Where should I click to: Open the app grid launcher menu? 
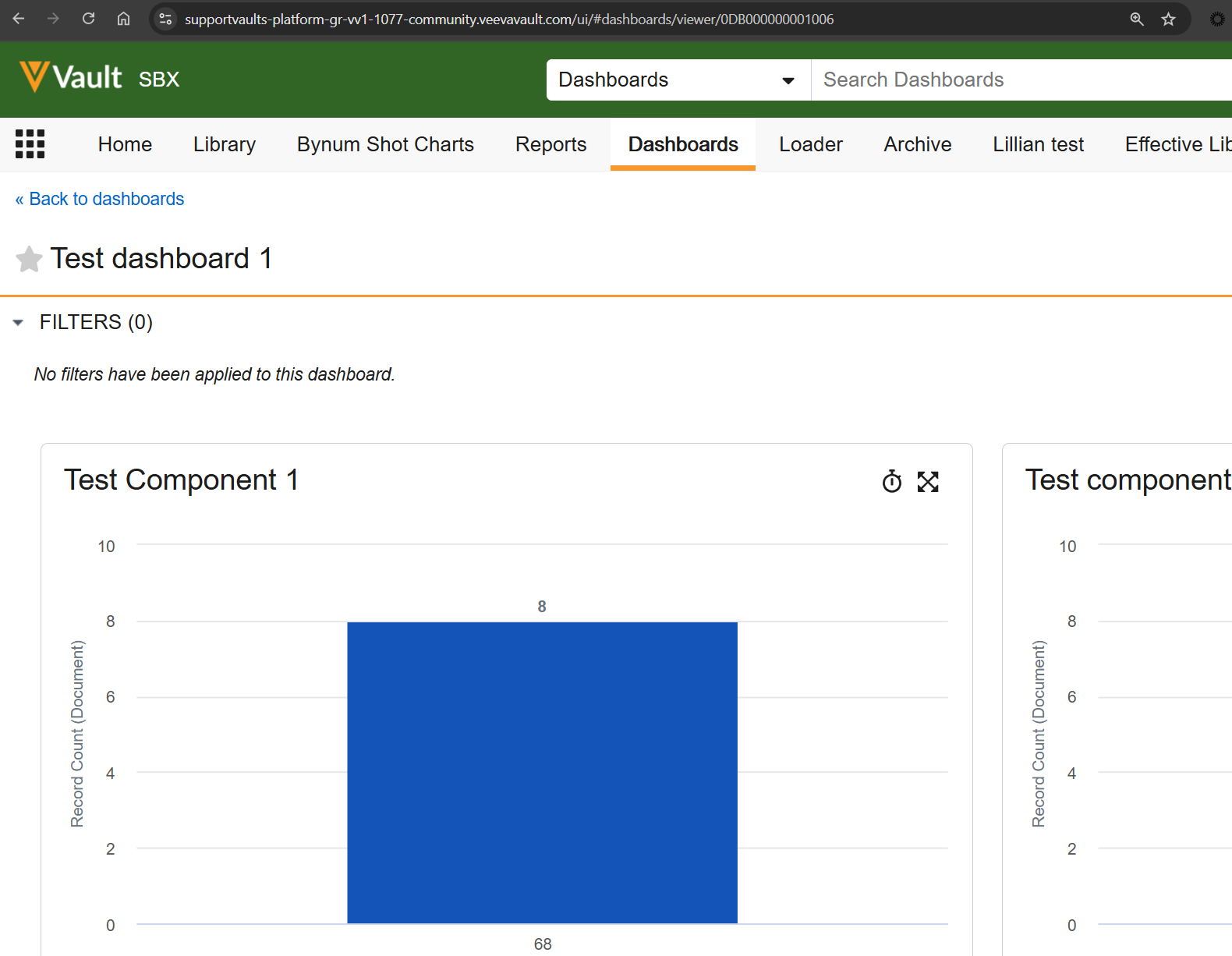[30, 144]
